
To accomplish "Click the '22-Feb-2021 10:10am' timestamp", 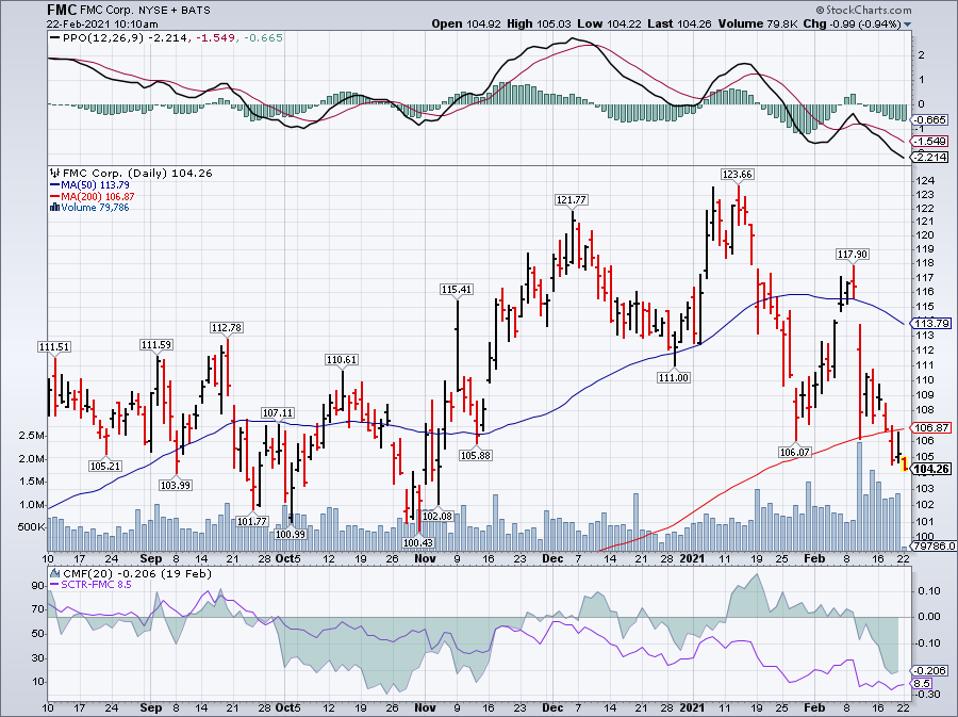I will (103, 24).
